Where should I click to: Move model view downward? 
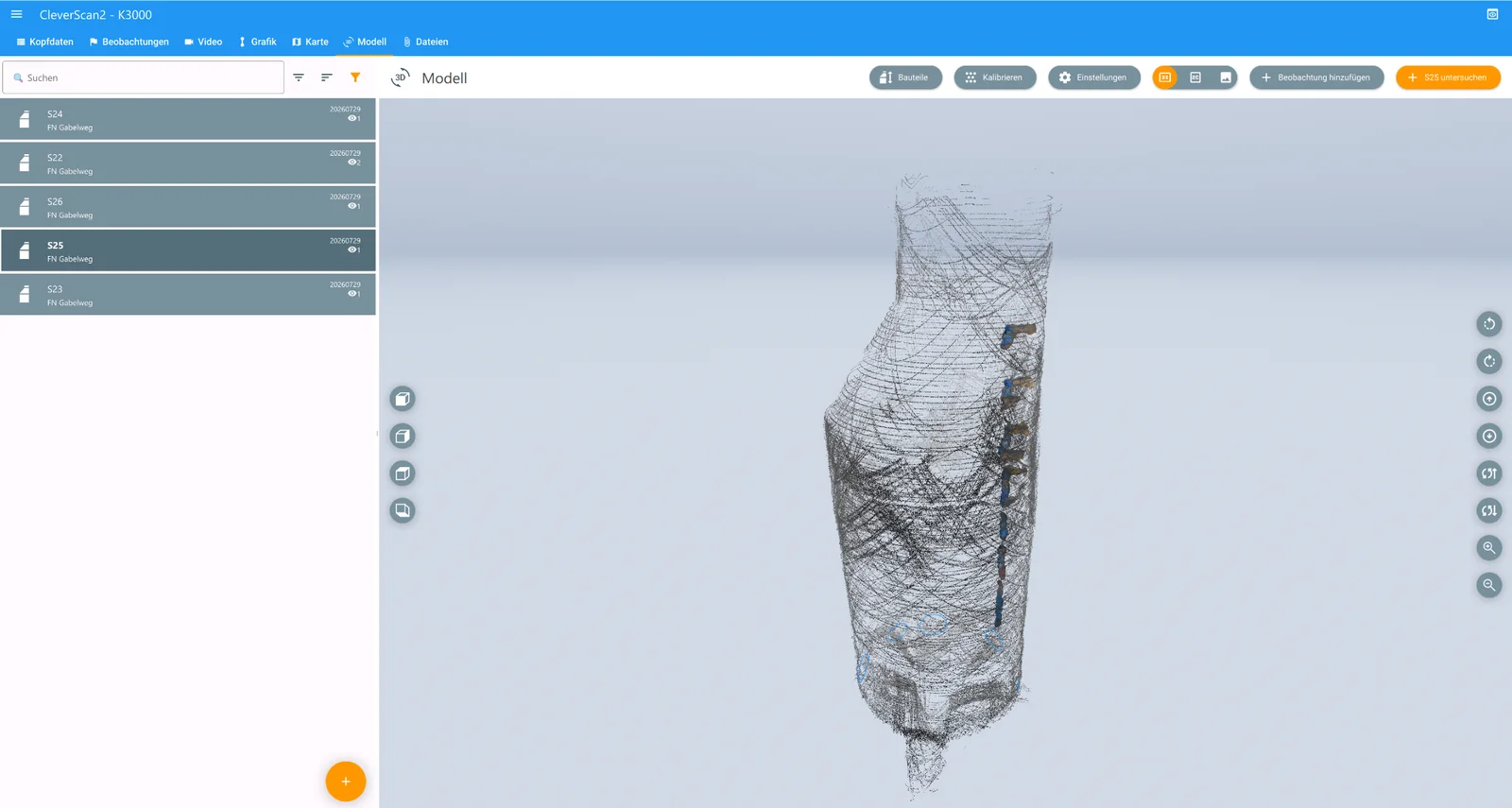[x=1489, y=436]
